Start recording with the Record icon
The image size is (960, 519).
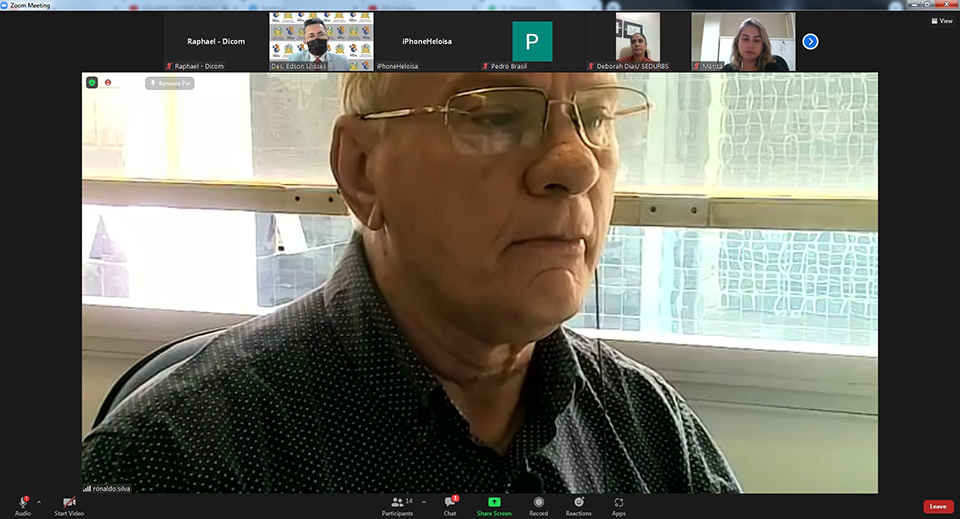(x=538, y=502)
